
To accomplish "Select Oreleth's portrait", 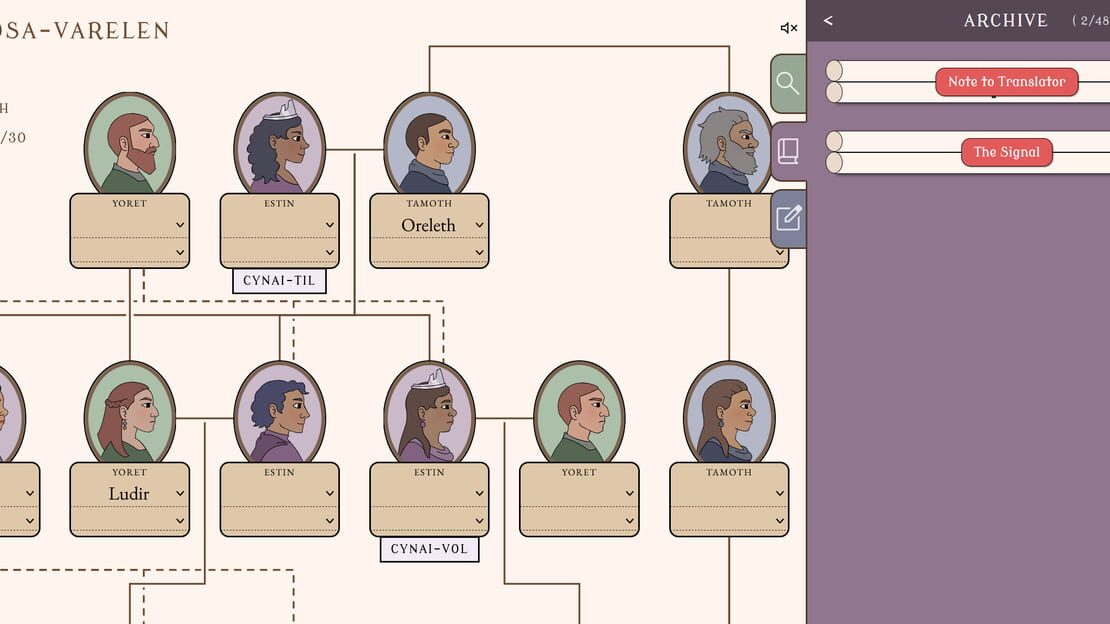I will tap(429, 144).
